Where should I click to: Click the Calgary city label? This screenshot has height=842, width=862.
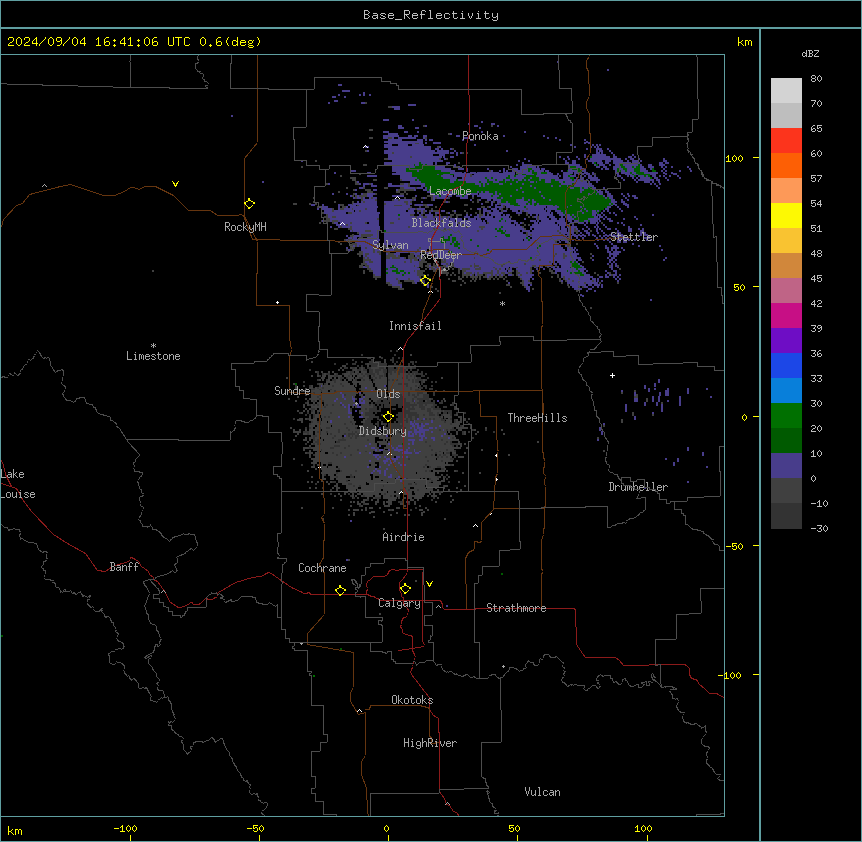click(399, 603)
